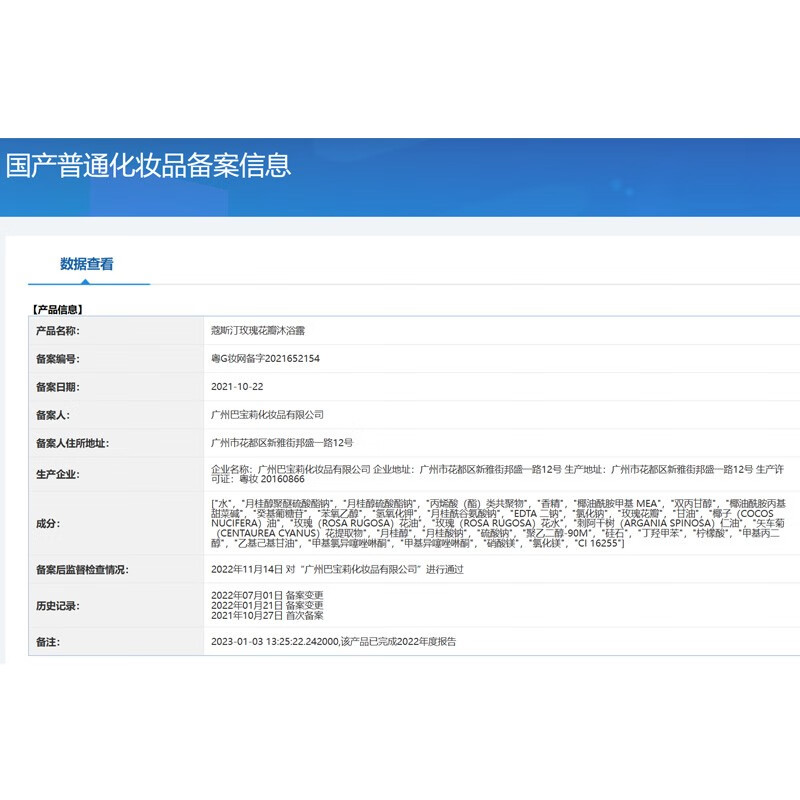Click the 备案人 label
Screen dimensions: 800x800
pyautogui.click(x=53, y=415)
